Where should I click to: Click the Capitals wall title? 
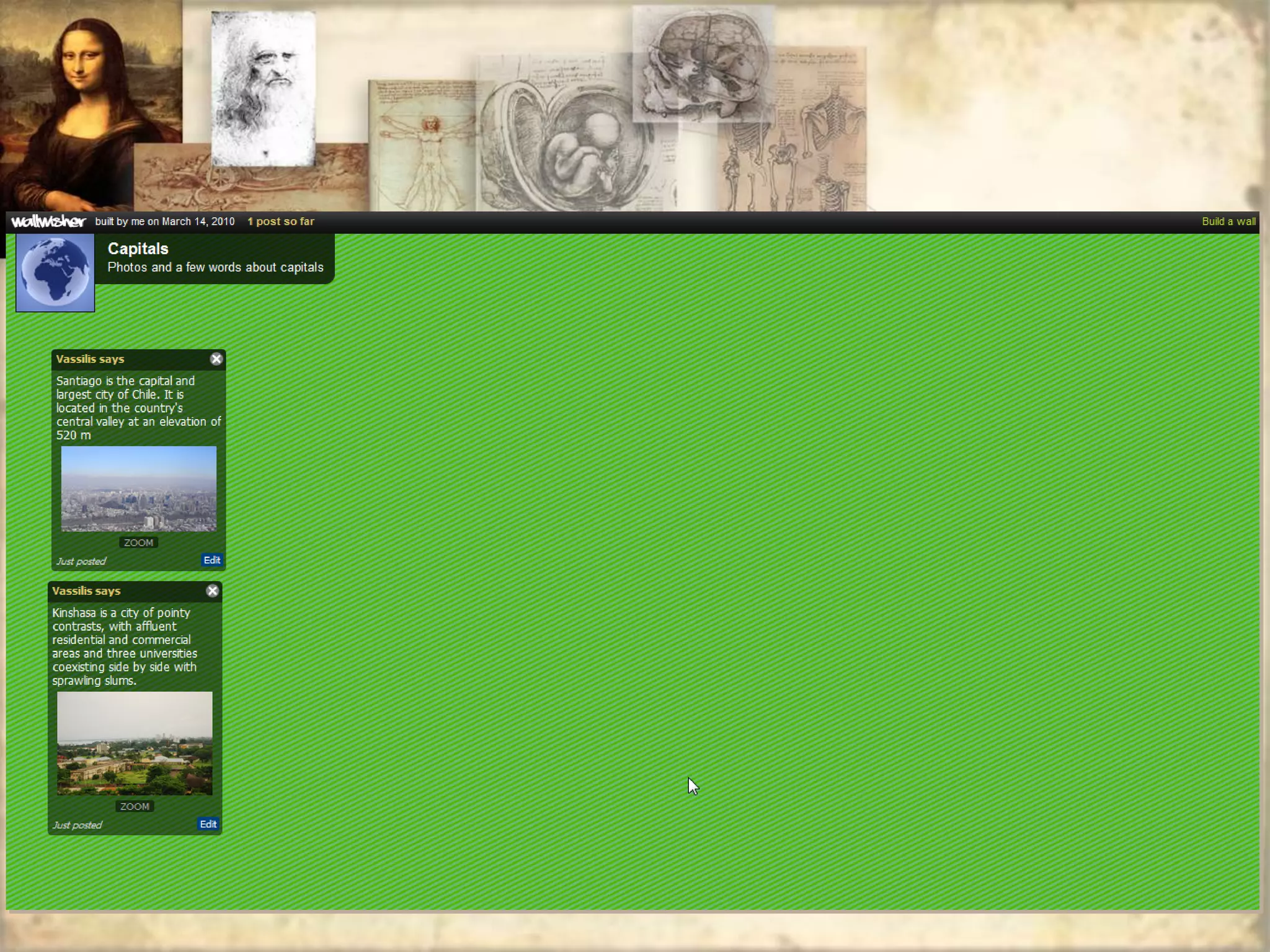point(138,249)
